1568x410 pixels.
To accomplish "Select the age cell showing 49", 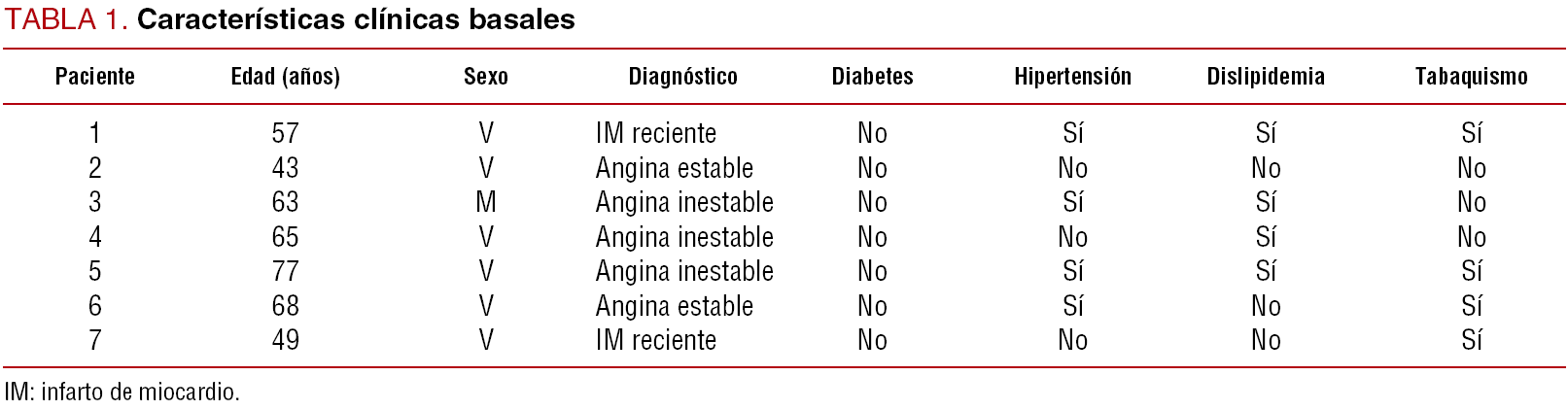I will pos(285,340).
